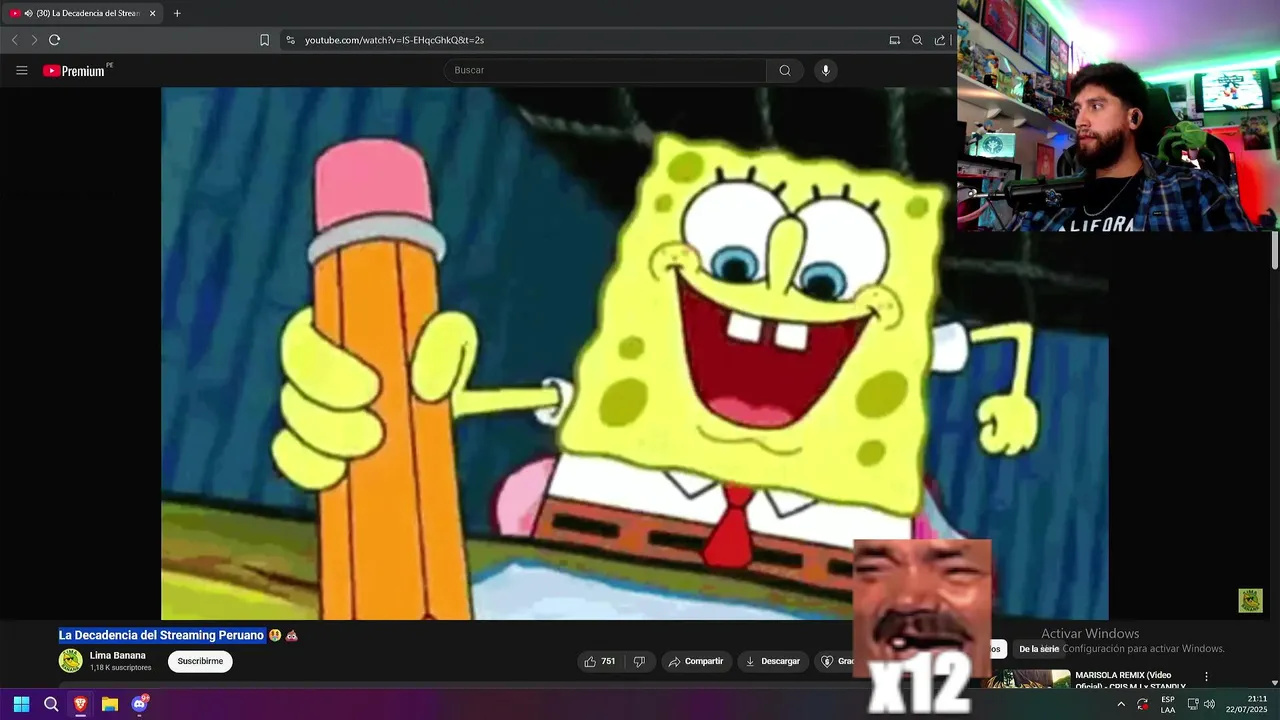The width and height of the screenshot is (1280, 720).
Task: Start voice search with the microphone icon
Action: [825, 70]
